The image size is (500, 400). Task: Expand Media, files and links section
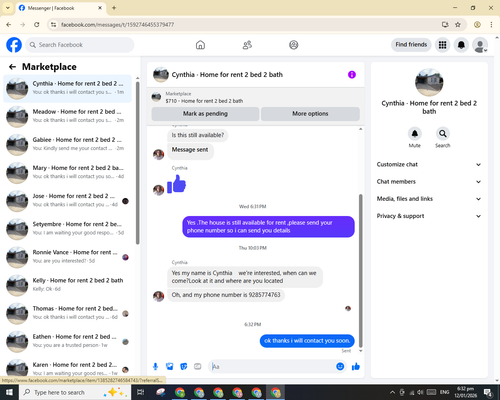pyautogui.click(x=429, y=199)
